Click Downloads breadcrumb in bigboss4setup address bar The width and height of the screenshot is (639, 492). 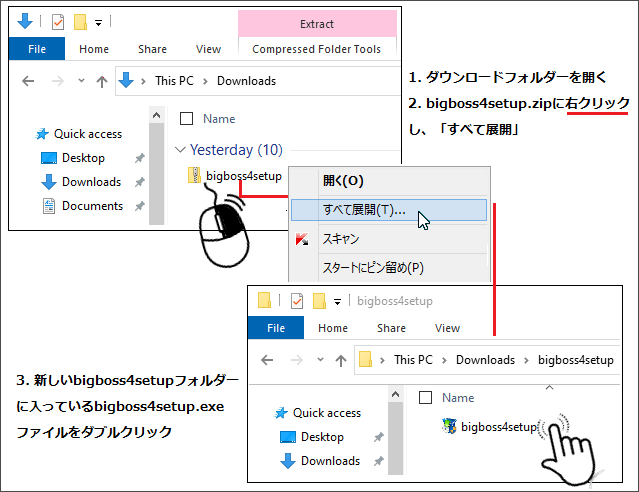[x=485, y=360]
